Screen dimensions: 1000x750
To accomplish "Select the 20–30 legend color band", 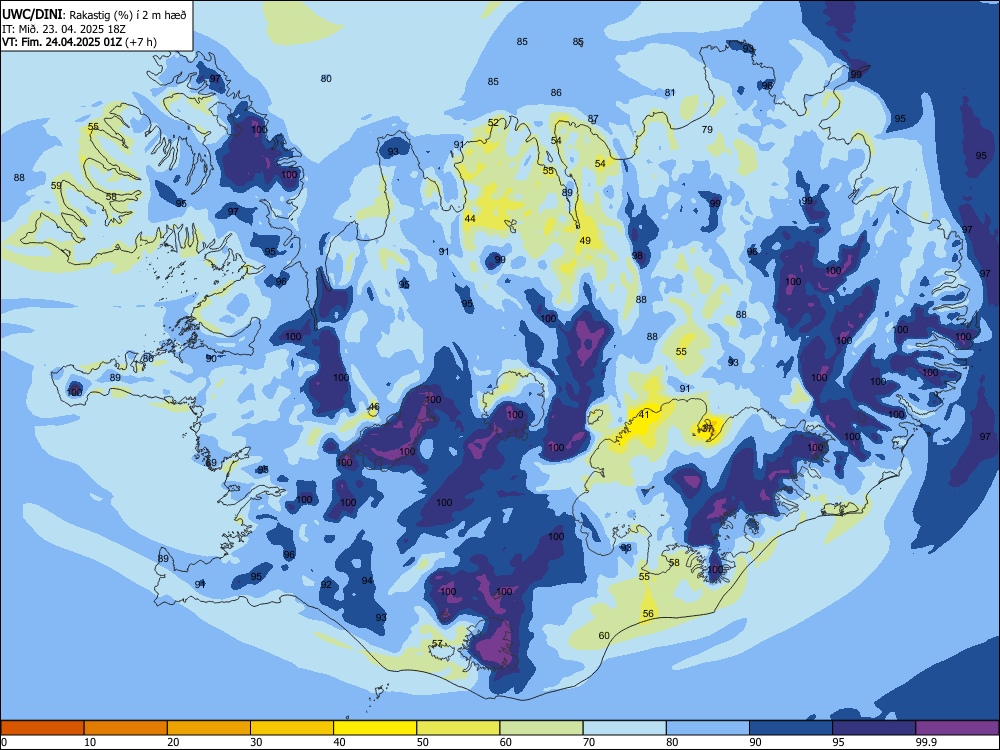I will click(209, 728).
